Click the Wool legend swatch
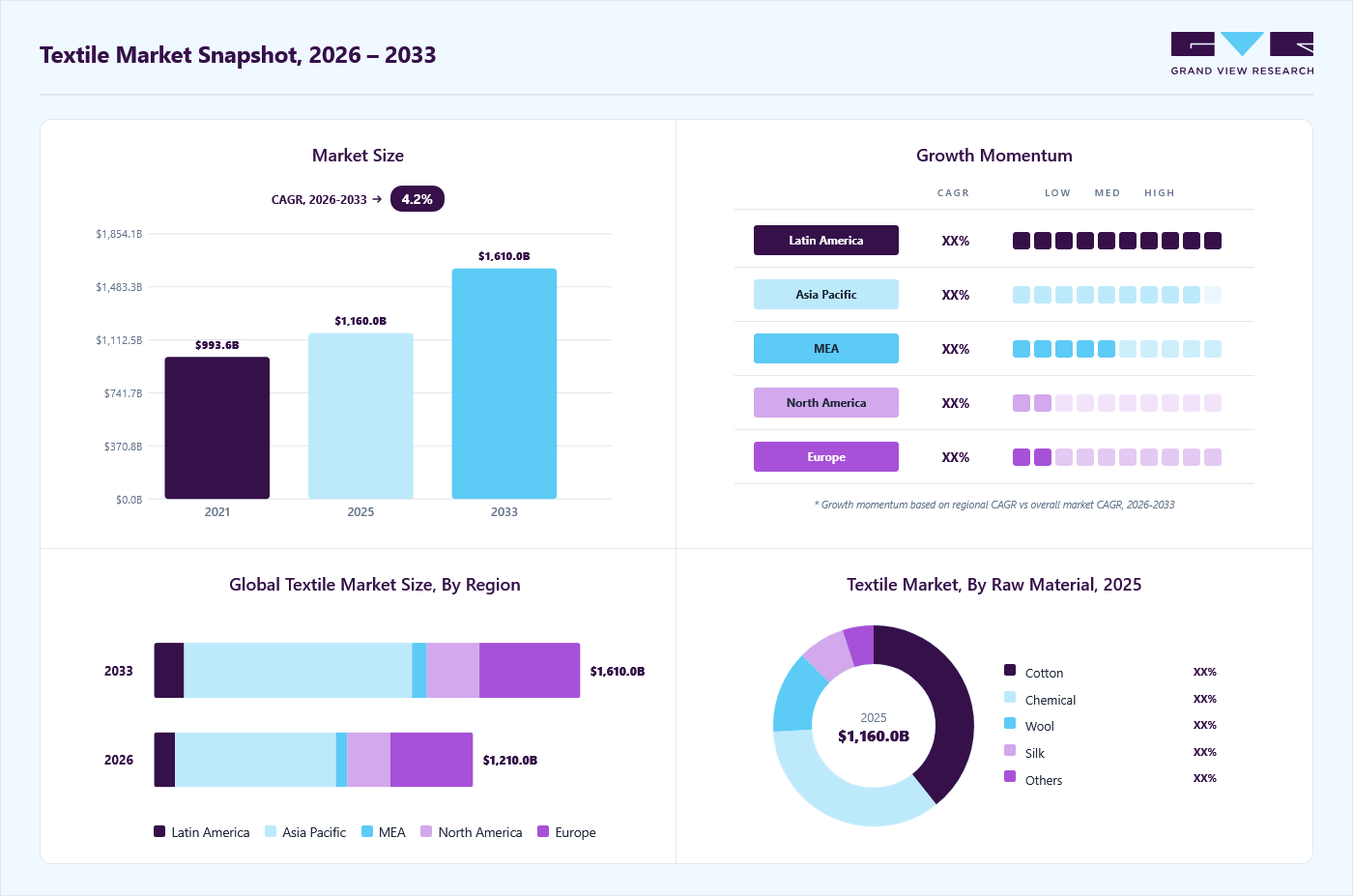Screen dimensions: 1353x896 pos(1010,723)
